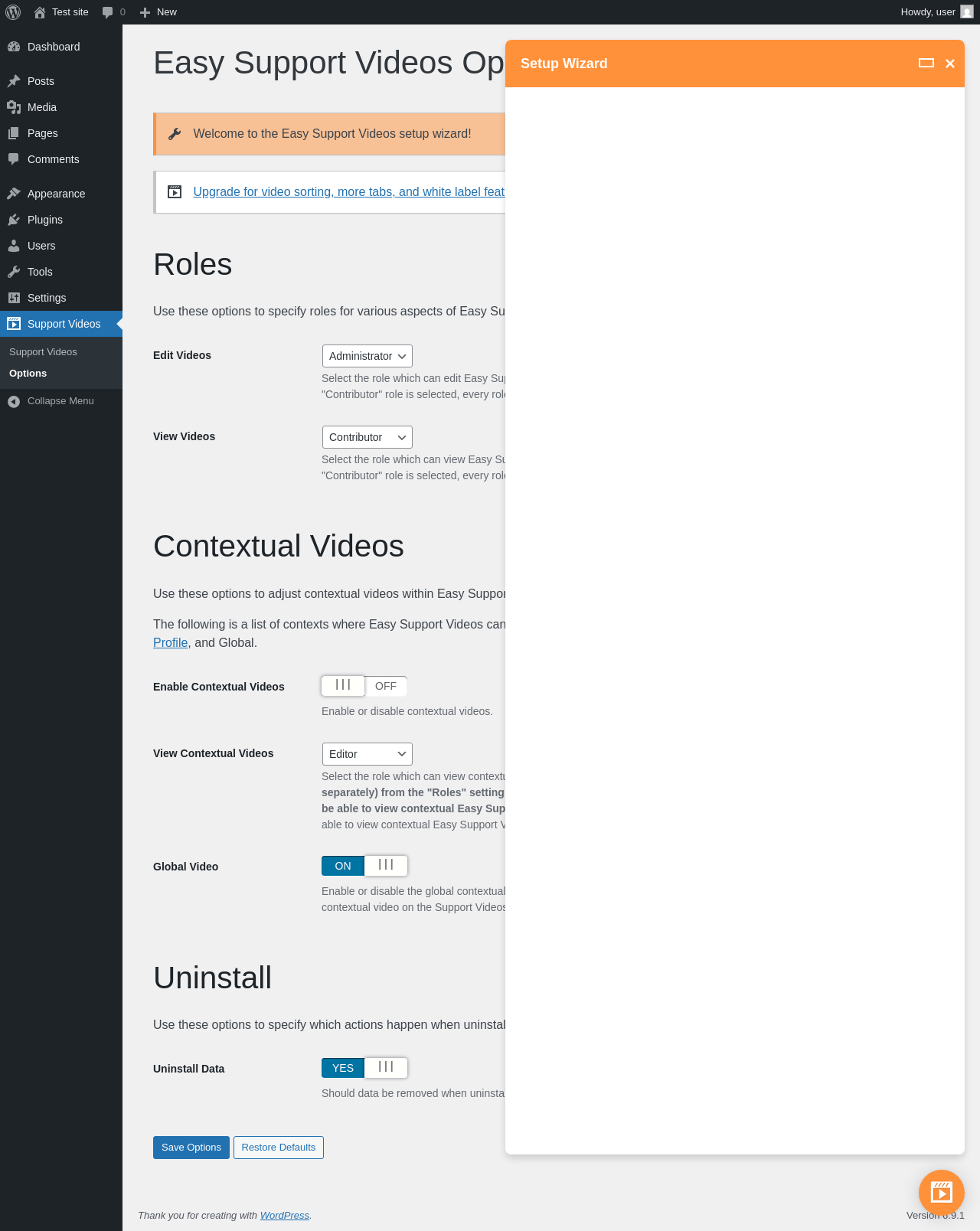This screenshot has width=980, height=1231.
Task: Click the Uninstall Data field label
Action: click(189, 1069)
